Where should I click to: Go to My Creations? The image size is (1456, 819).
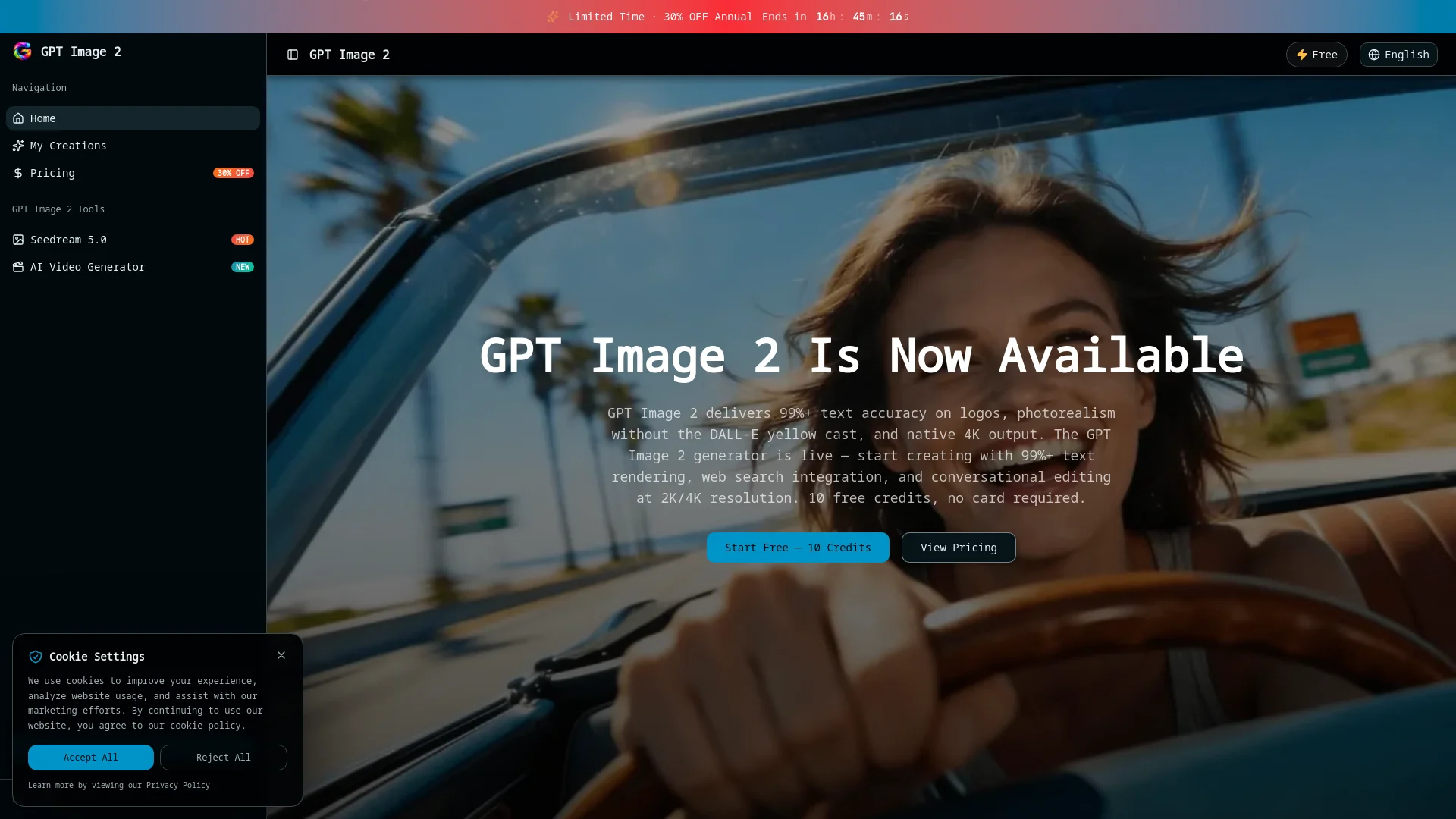click(133, 146)
